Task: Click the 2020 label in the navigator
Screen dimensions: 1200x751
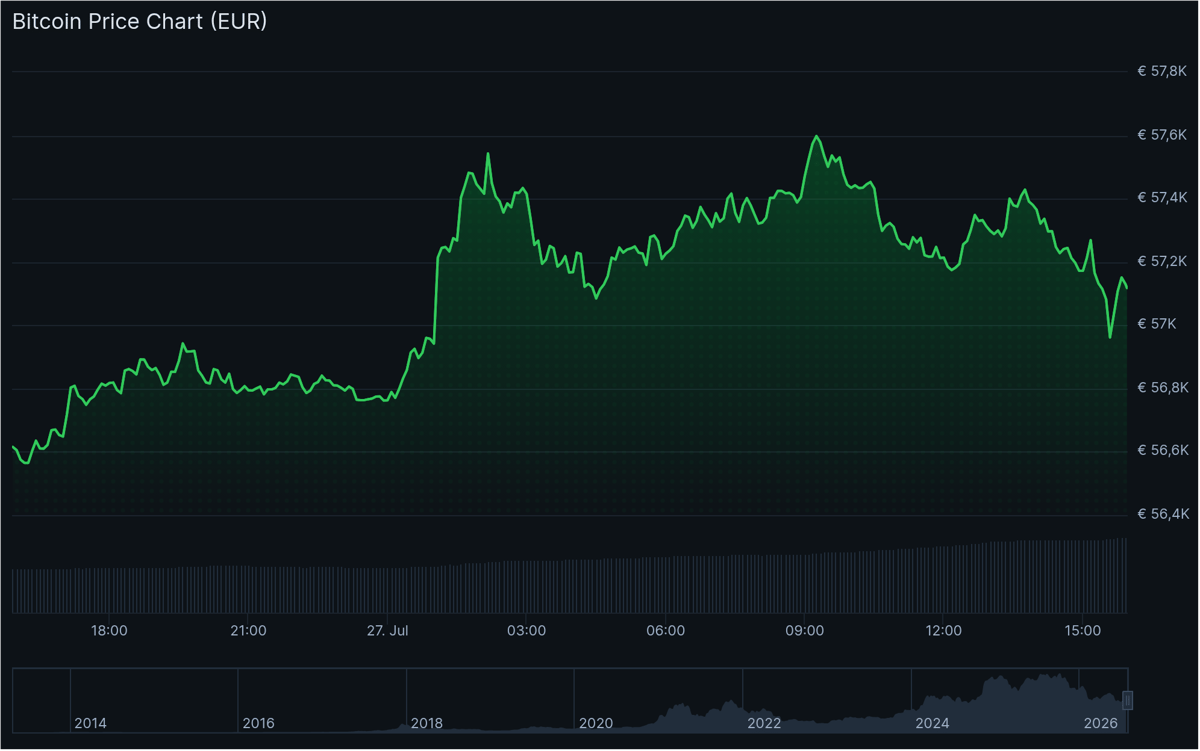Action: click(x=595, y=723)
